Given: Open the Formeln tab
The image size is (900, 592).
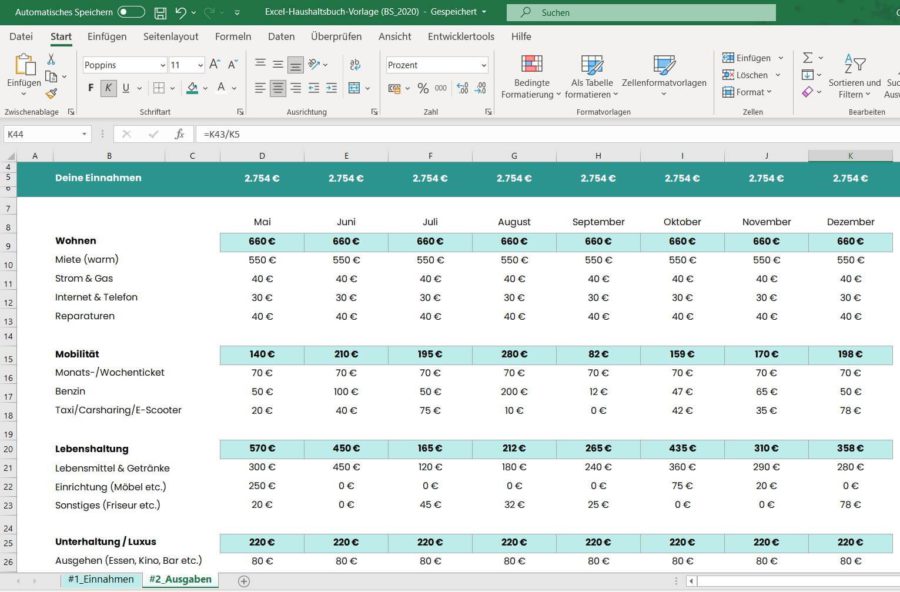Looking at the screenshot, I should point(233,36).
